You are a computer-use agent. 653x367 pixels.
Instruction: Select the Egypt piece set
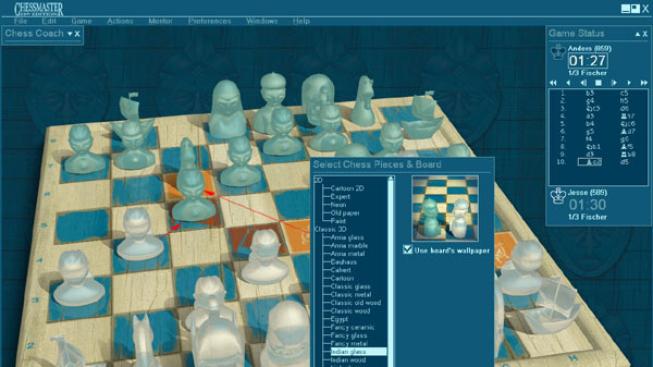click(339, 319)
